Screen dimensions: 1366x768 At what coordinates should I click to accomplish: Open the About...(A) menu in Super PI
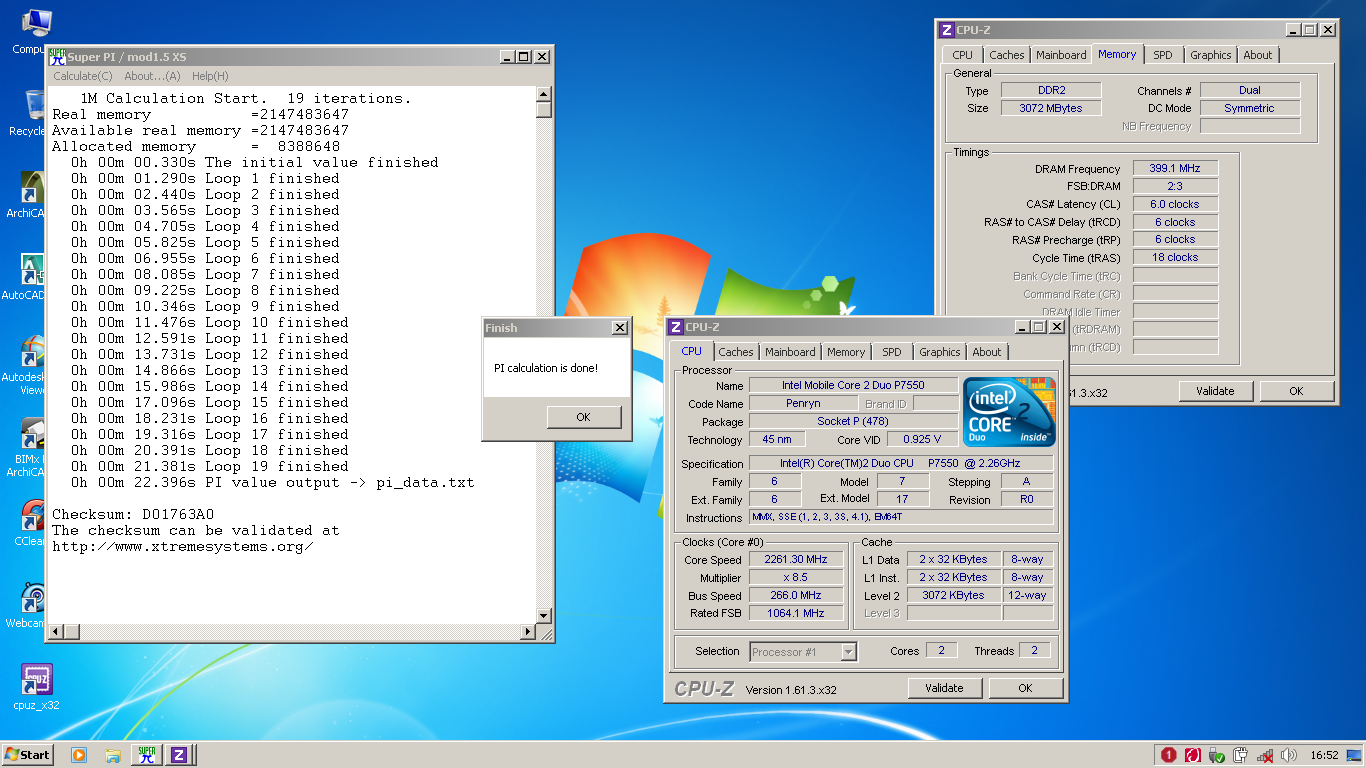pyautogui.click(x=152, y=76)
